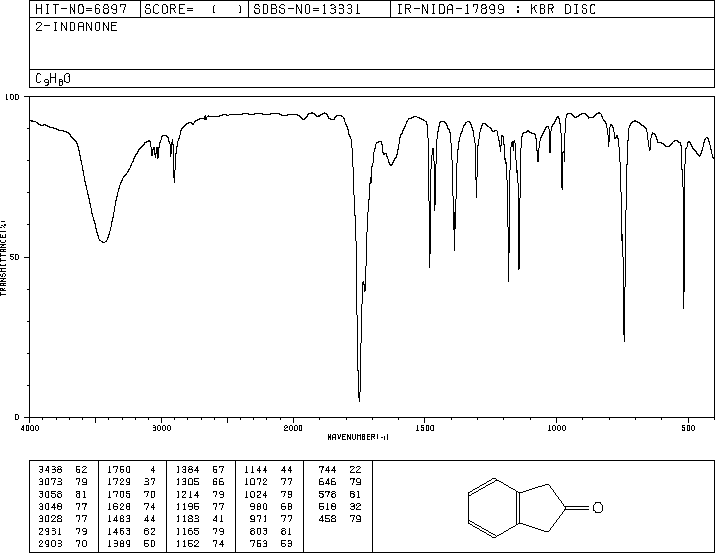
Task: Click the 50 y-axis tick label
Action: pos(15,257)
